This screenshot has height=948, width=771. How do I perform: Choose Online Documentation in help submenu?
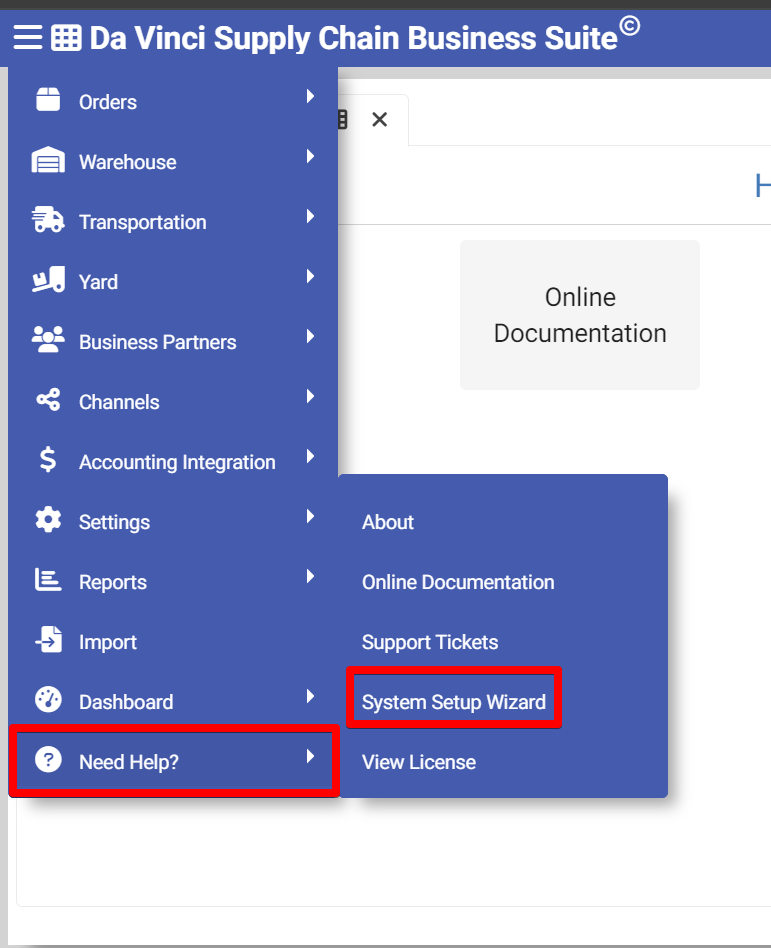503,582
